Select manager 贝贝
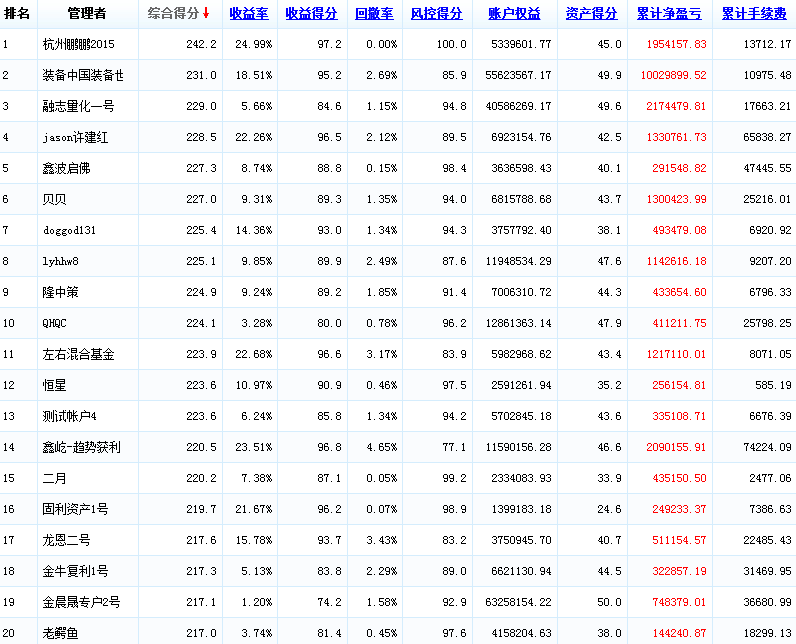 coord(54,199)
